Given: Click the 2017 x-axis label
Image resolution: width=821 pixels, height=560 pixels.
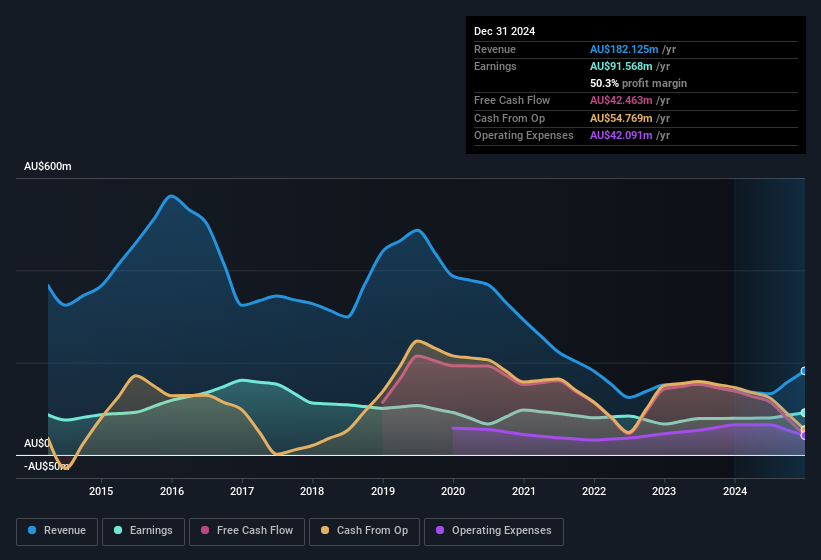Looking at the screenshot, I should [242, 491].
